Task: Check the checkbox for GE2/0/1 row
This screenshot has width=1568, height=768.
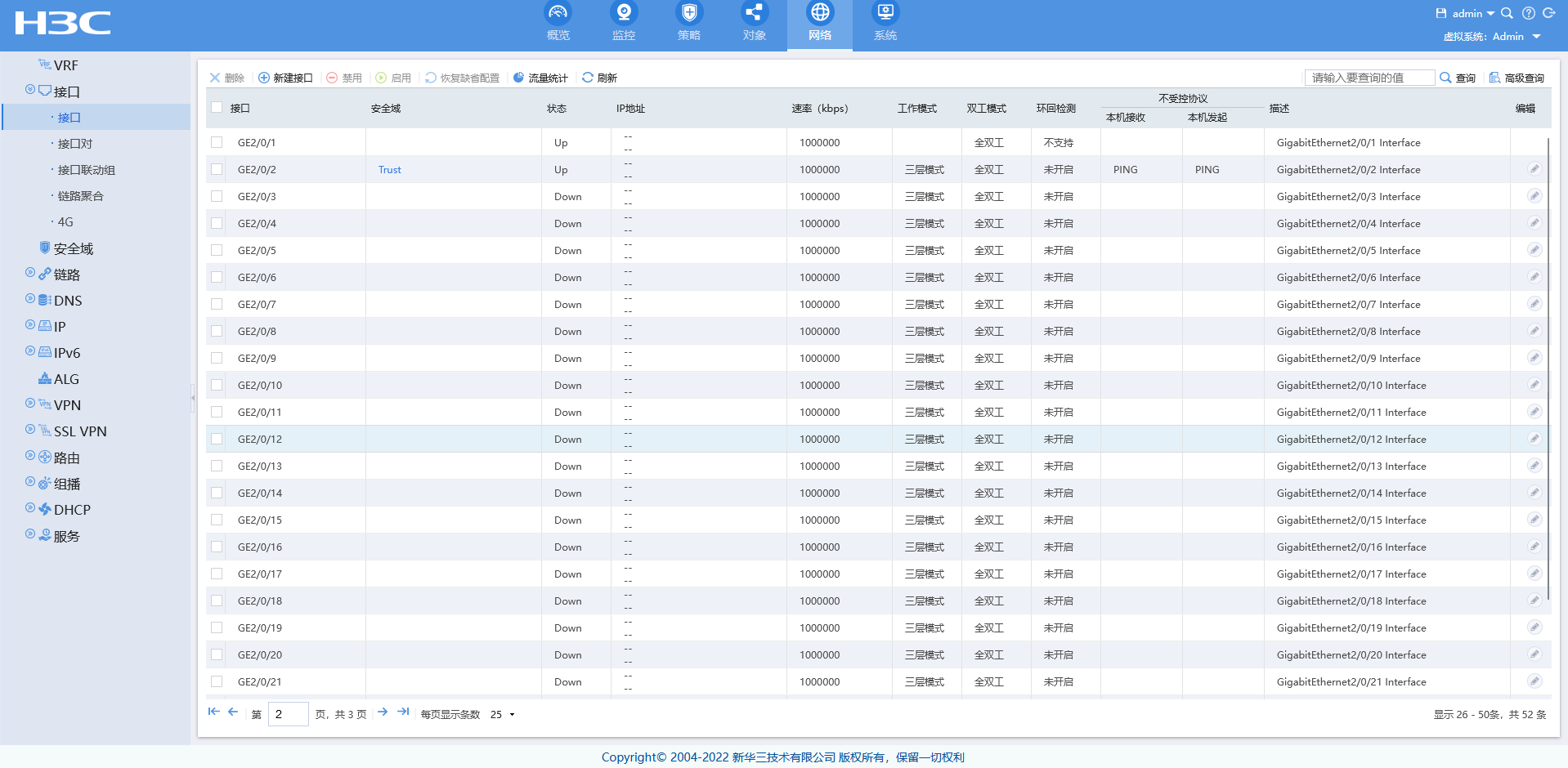Action: [217, 142]
